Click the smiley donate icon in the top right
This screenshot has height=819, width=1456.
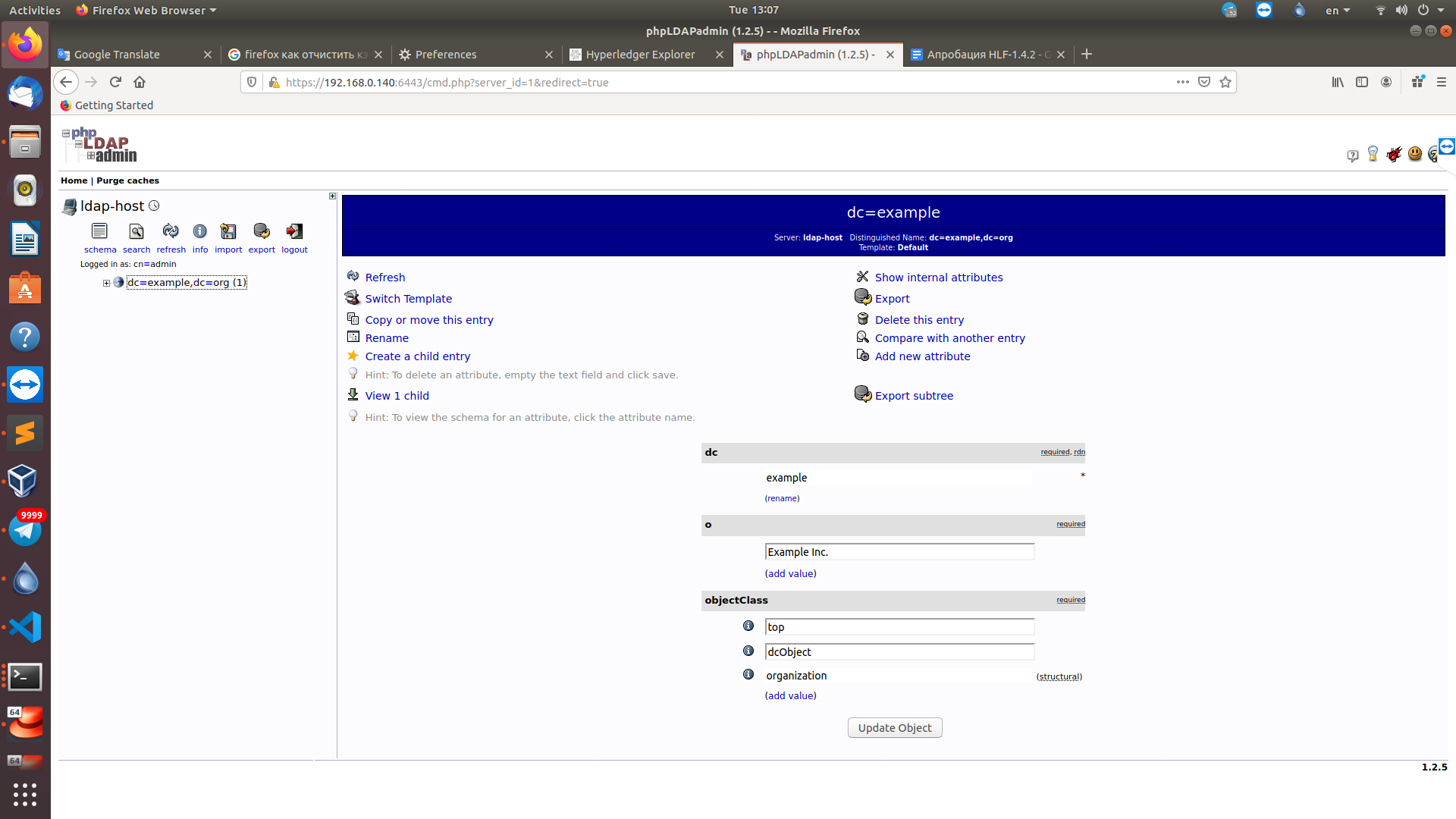(1414, 154)
